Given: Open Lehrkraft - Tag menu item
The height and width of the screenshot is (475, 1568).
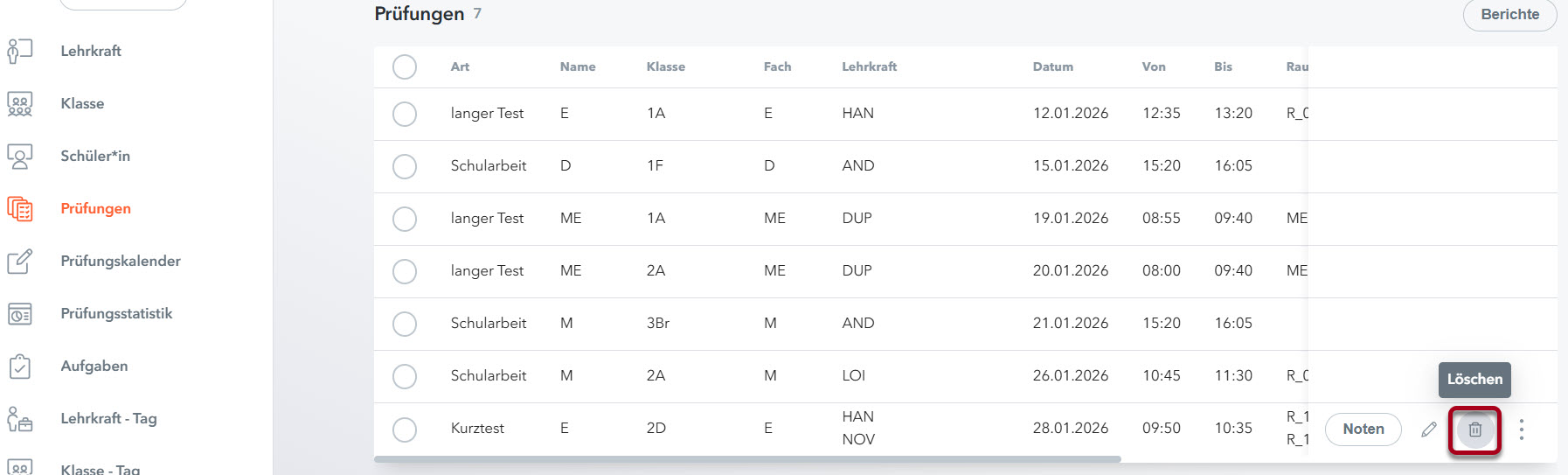Looking at the screenshot, I should point(108,418).
